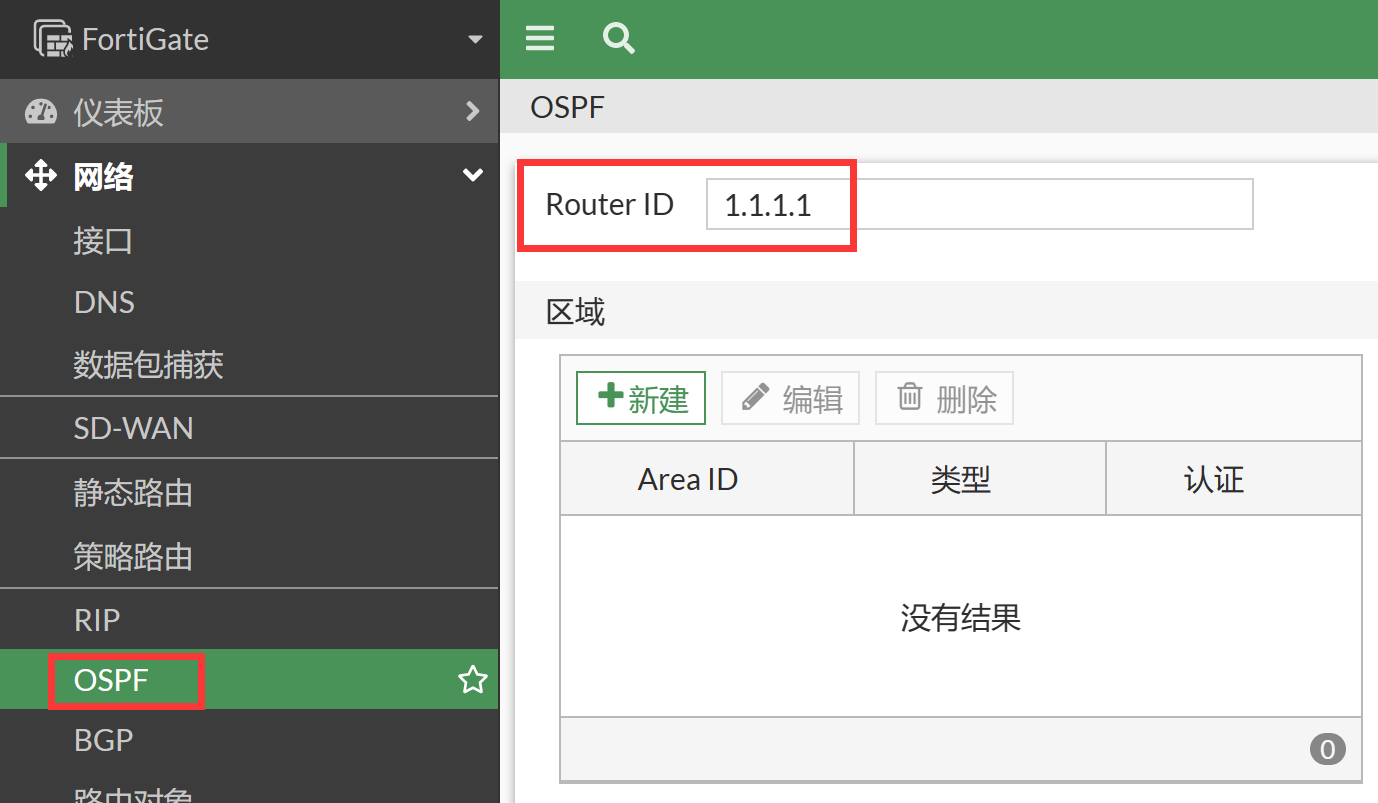Create a new OSPF area with 新建
The width and height of the screenshot is (1378, 803).
(640, 397)
